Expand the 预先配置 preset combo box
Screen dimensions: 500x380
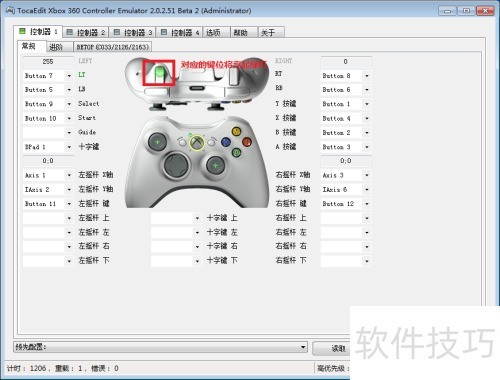[160, 347]
